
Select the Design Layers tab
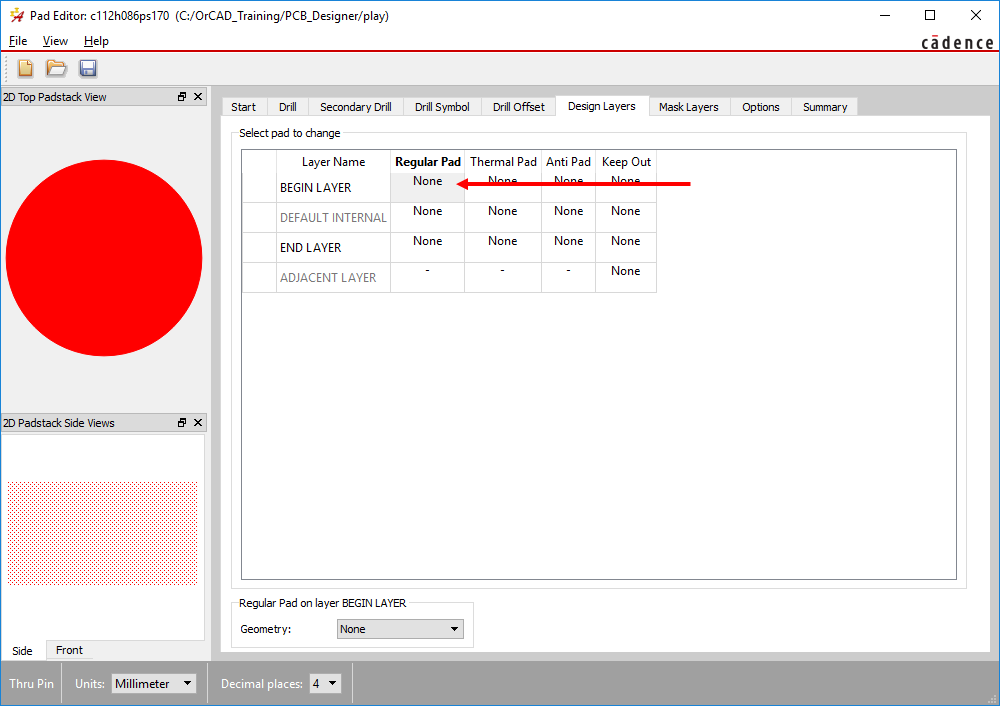(601, 106)
